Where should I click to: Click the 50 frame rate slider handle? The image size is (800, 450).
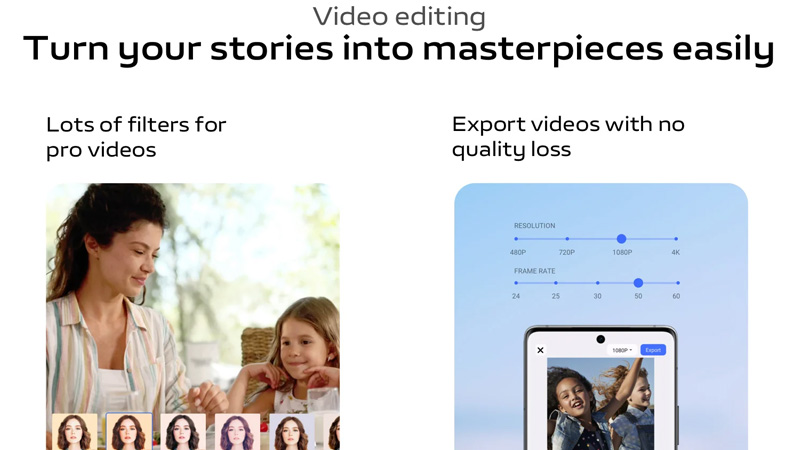(x=638, y=283)
